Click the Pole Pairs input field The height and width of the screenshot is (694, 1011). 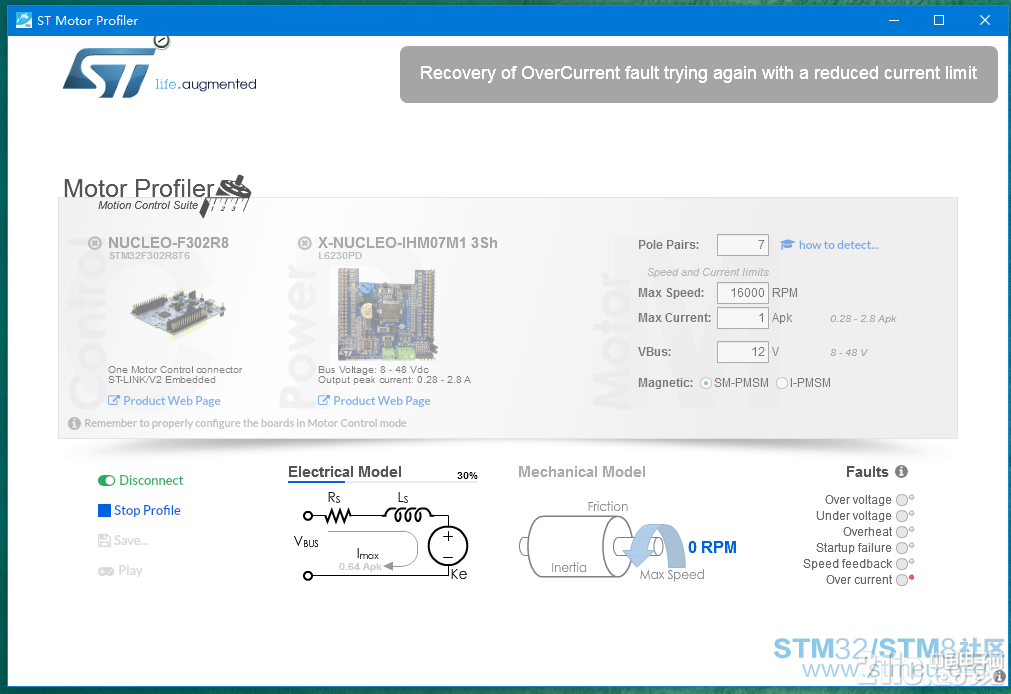743,244
